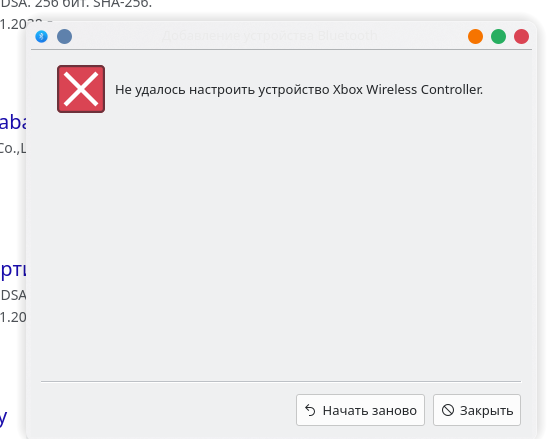The height and width of the screenshot is (439, 557).
Task: Close dialog using the red circle button
Action: click(x=521, y=36)
